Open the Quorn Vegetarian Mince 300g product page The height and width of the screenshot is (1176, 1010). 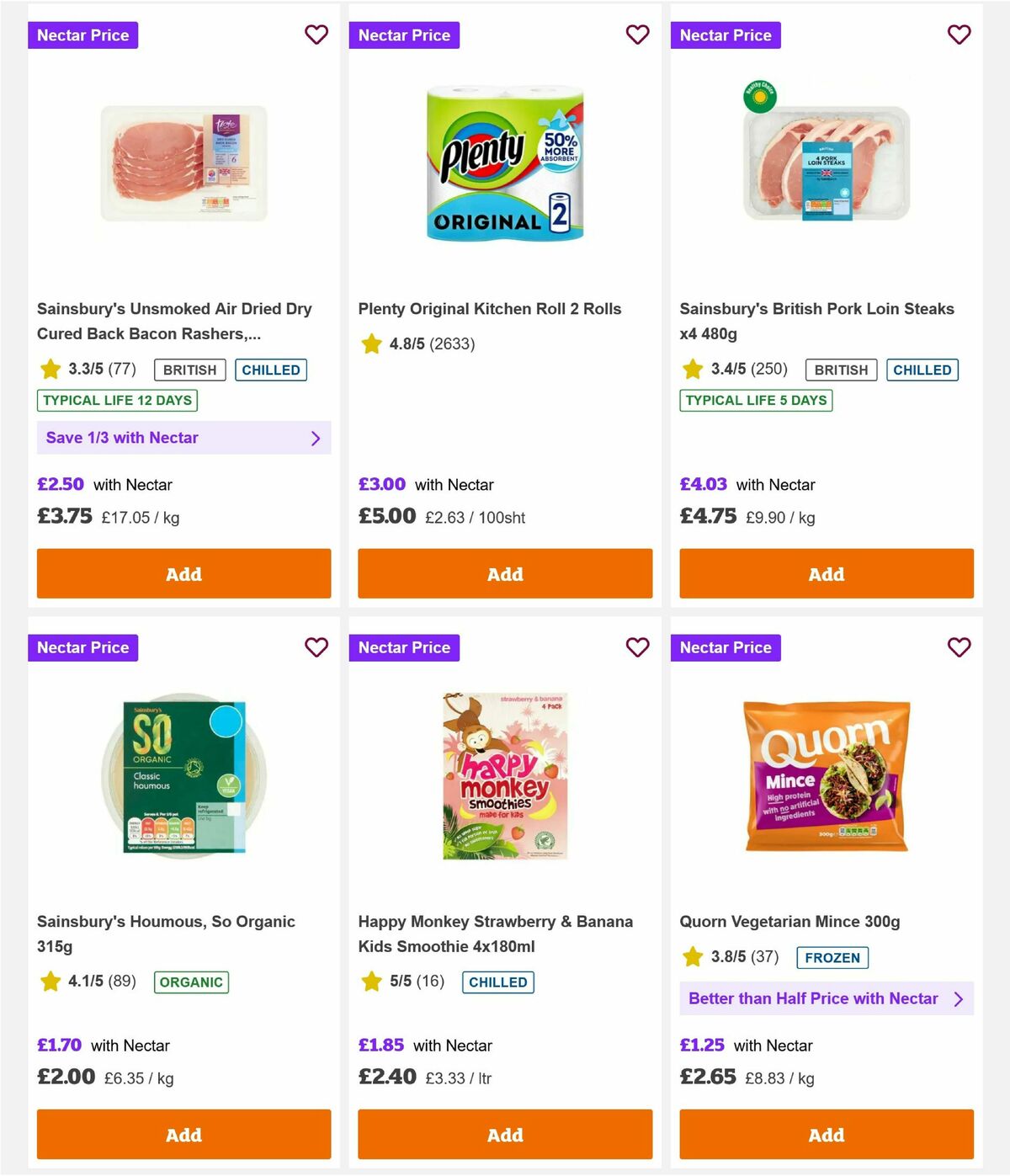[x=790, y=921]
